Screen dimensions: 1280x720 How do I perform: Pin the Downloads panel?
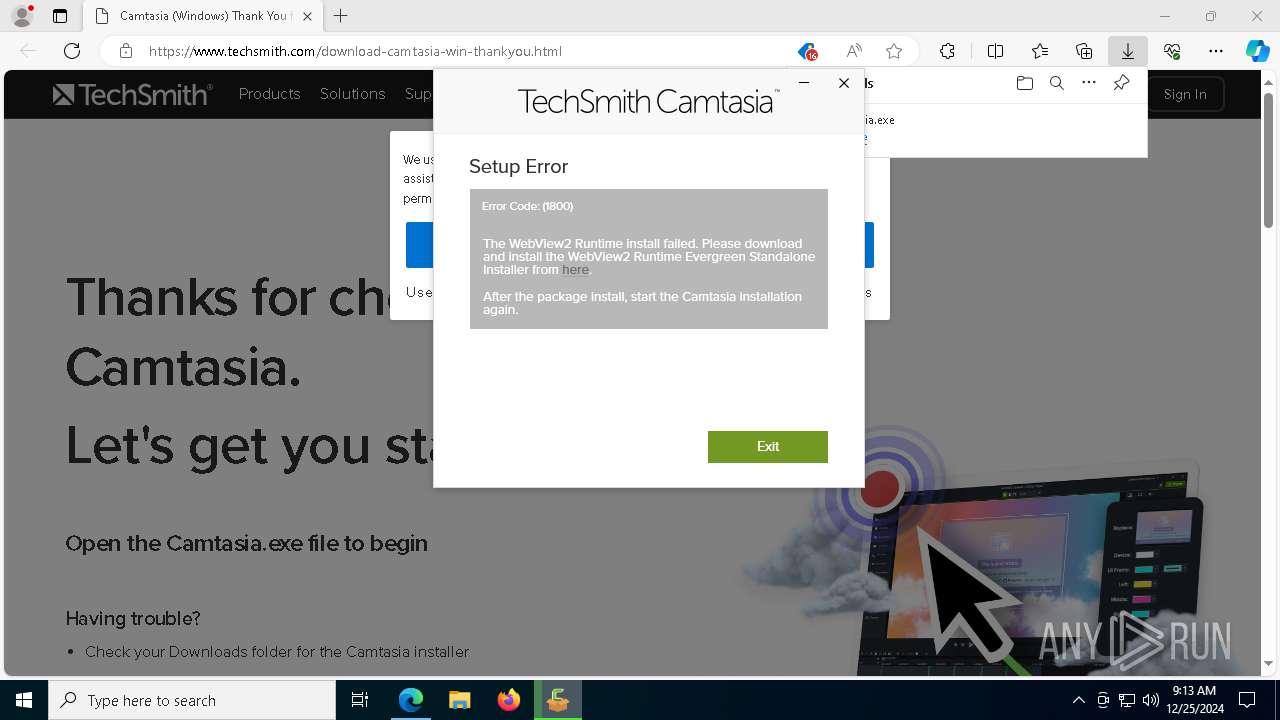click(1121, 83)
